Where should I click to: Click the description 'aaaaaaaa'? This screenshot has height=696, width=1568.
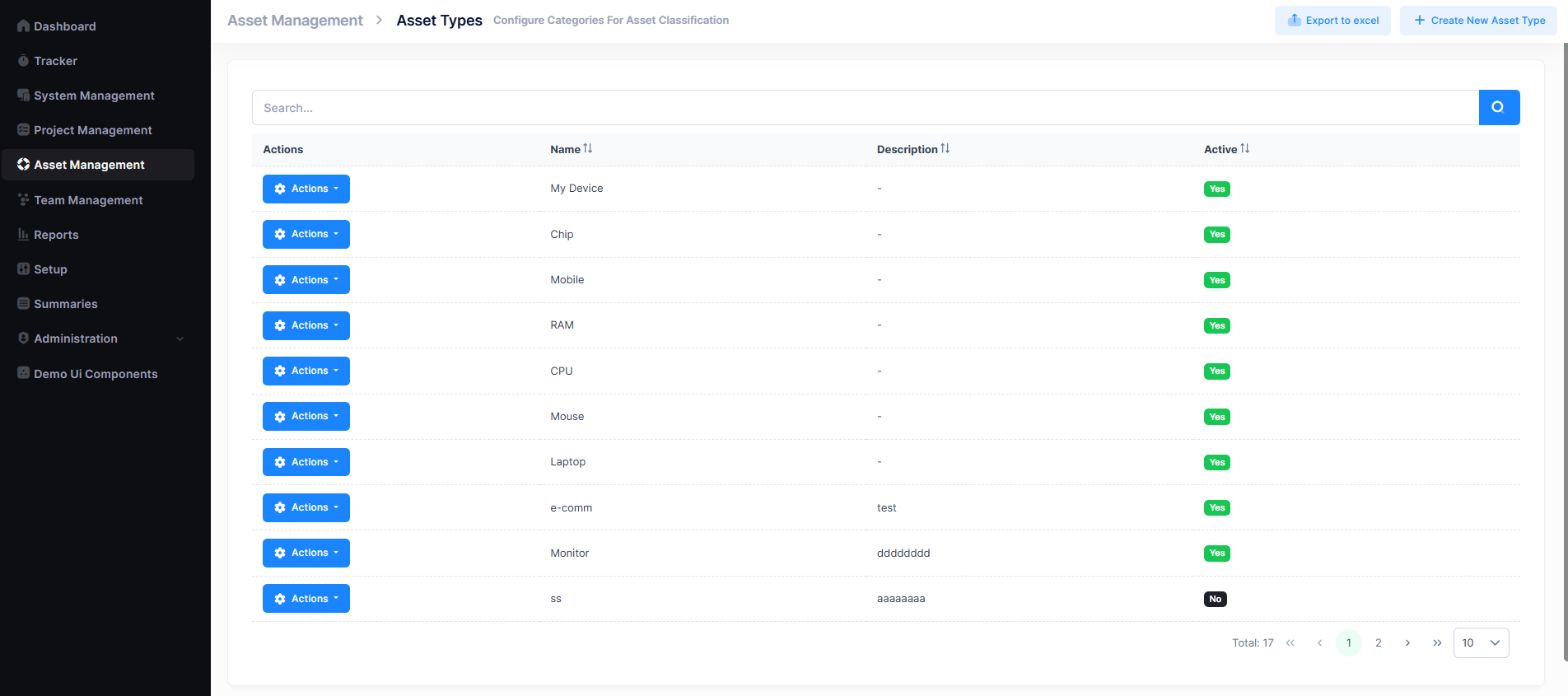901,599
